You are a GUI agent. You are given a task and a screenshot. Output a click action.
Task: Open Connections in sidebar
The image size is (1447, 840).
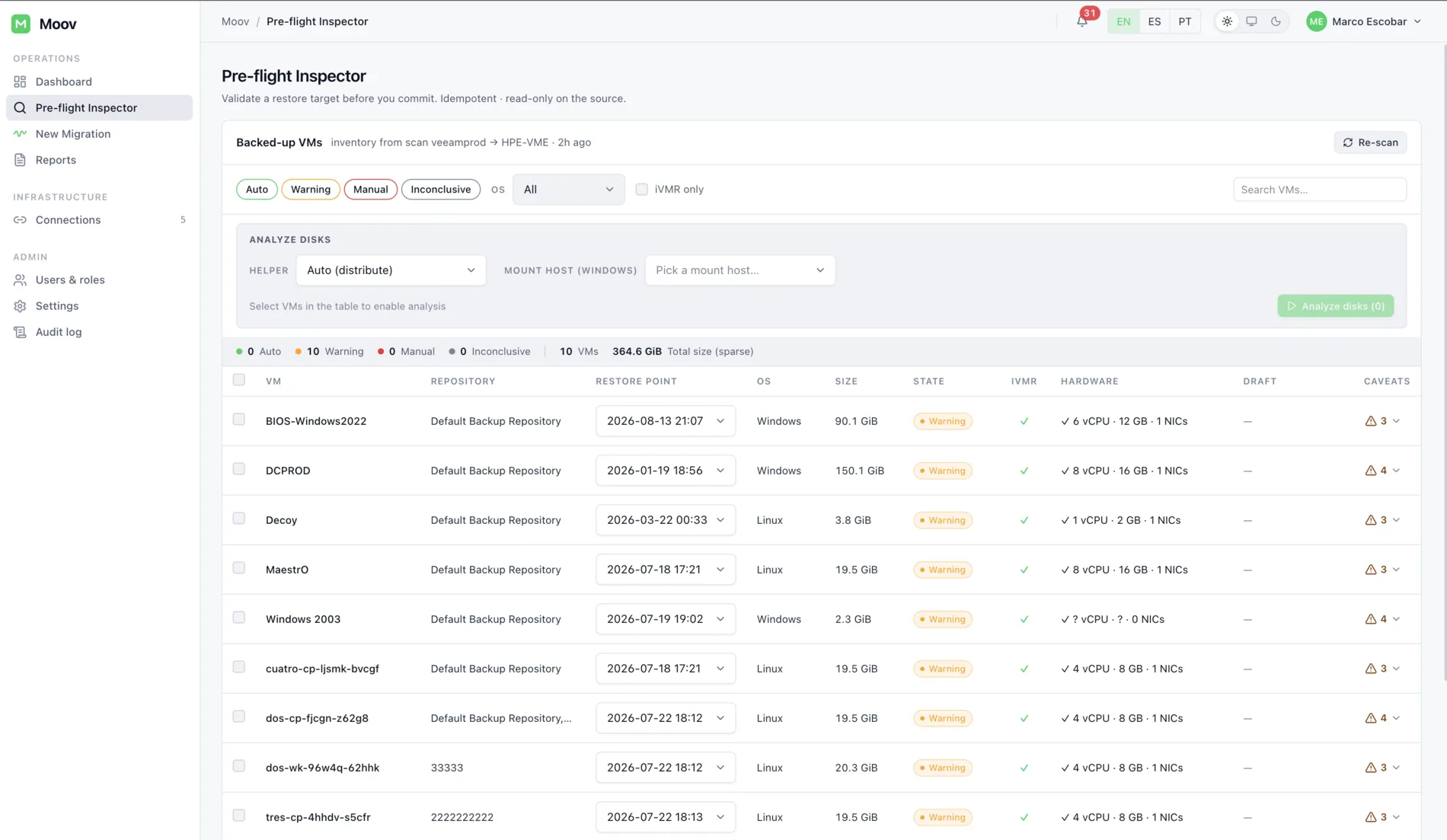[99, 219]
